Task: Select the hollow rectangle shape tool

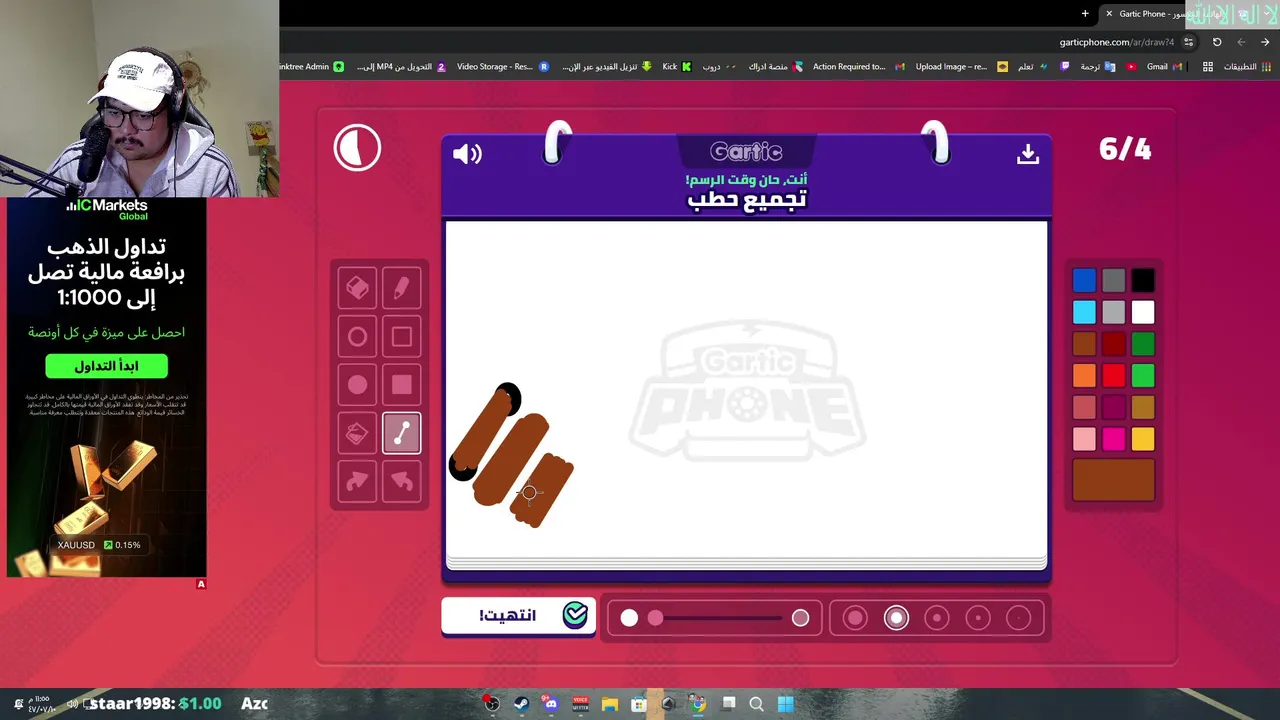Action: click(x=401, y=337)
